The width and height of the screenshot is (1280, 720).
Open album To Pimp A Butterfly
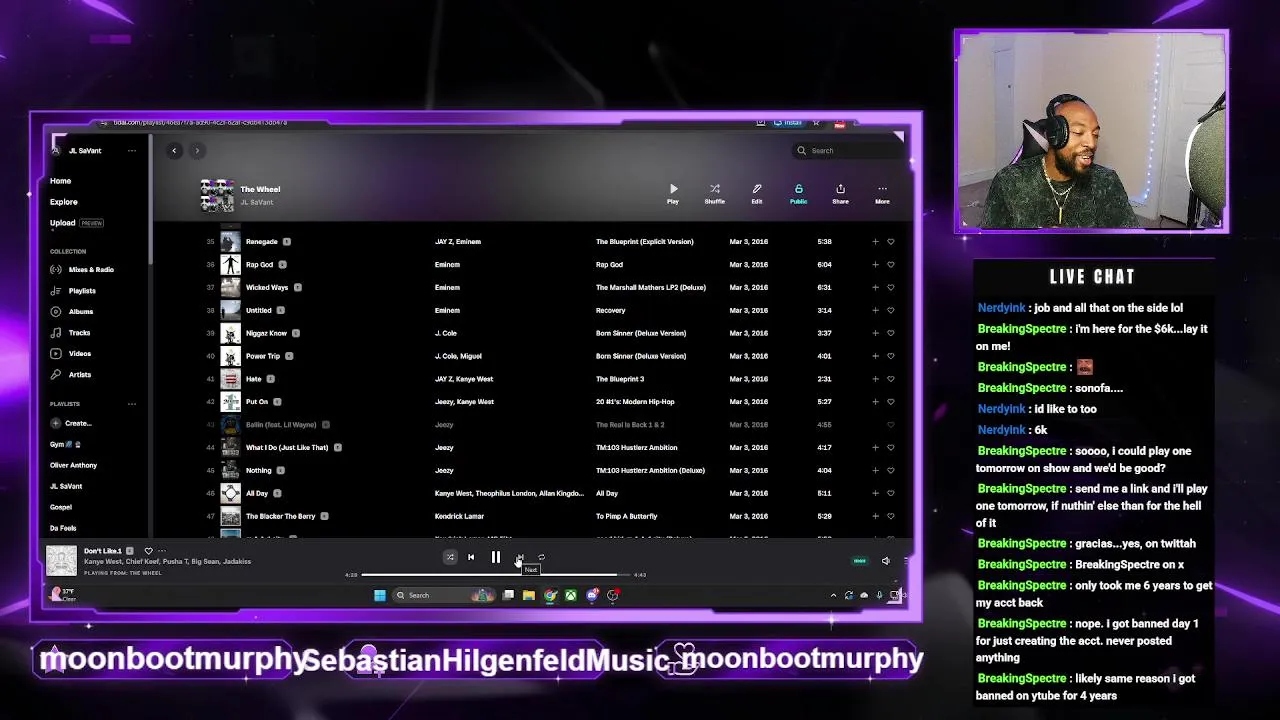[627, 517]
